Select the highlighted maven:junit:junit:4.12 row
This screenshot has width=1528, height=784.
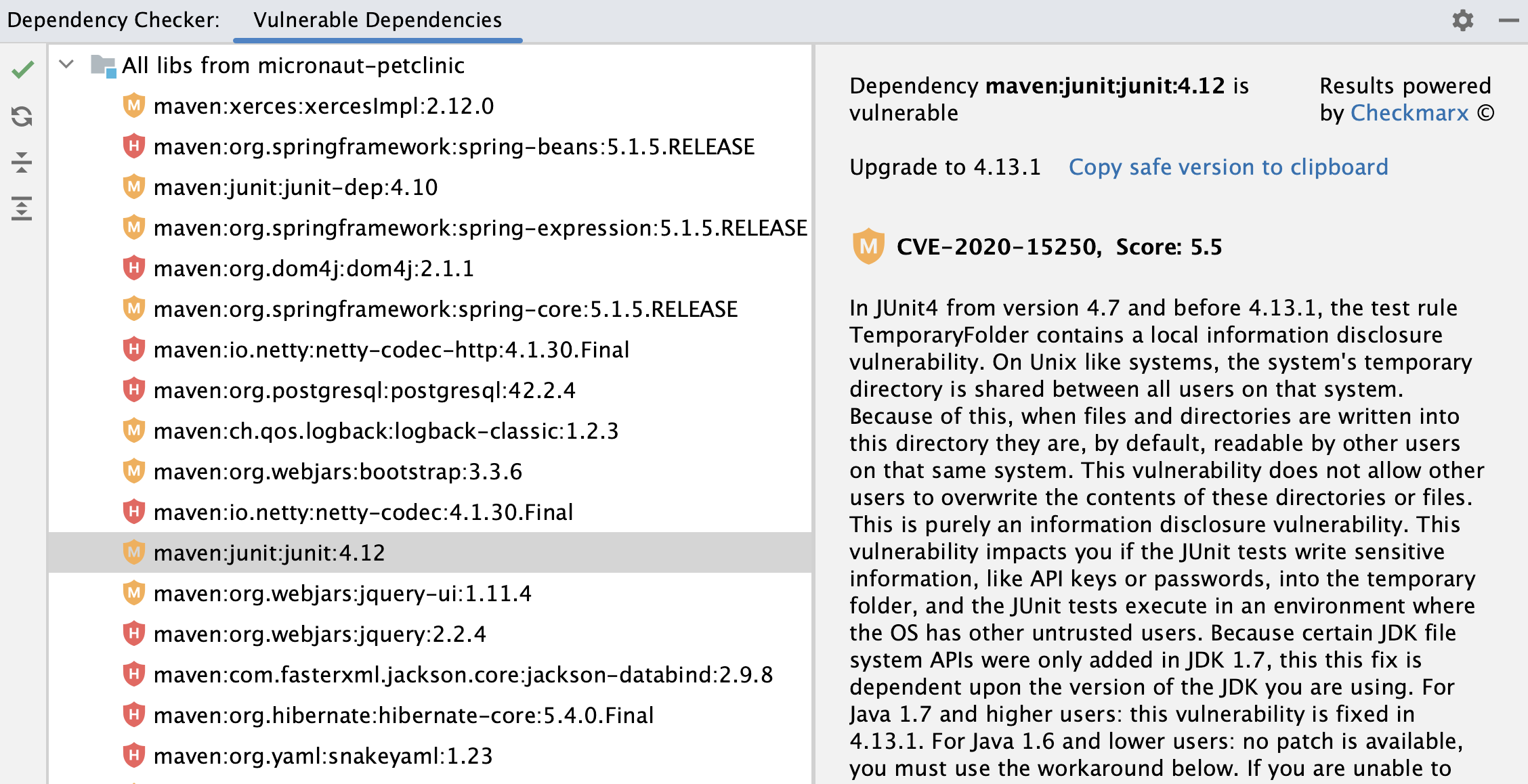tap(430, 552)
